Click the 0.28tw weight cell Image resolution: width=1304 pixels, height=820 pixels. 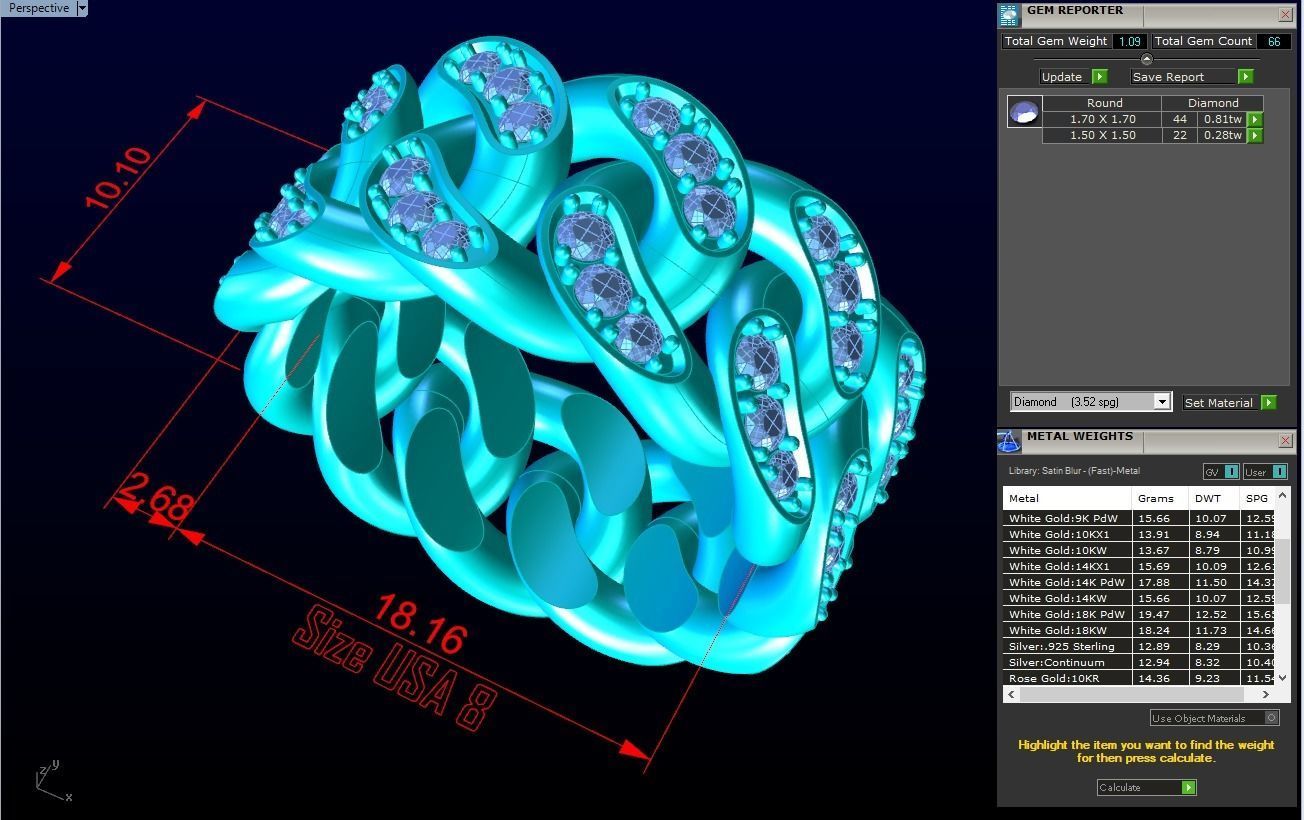(1222, 135)
